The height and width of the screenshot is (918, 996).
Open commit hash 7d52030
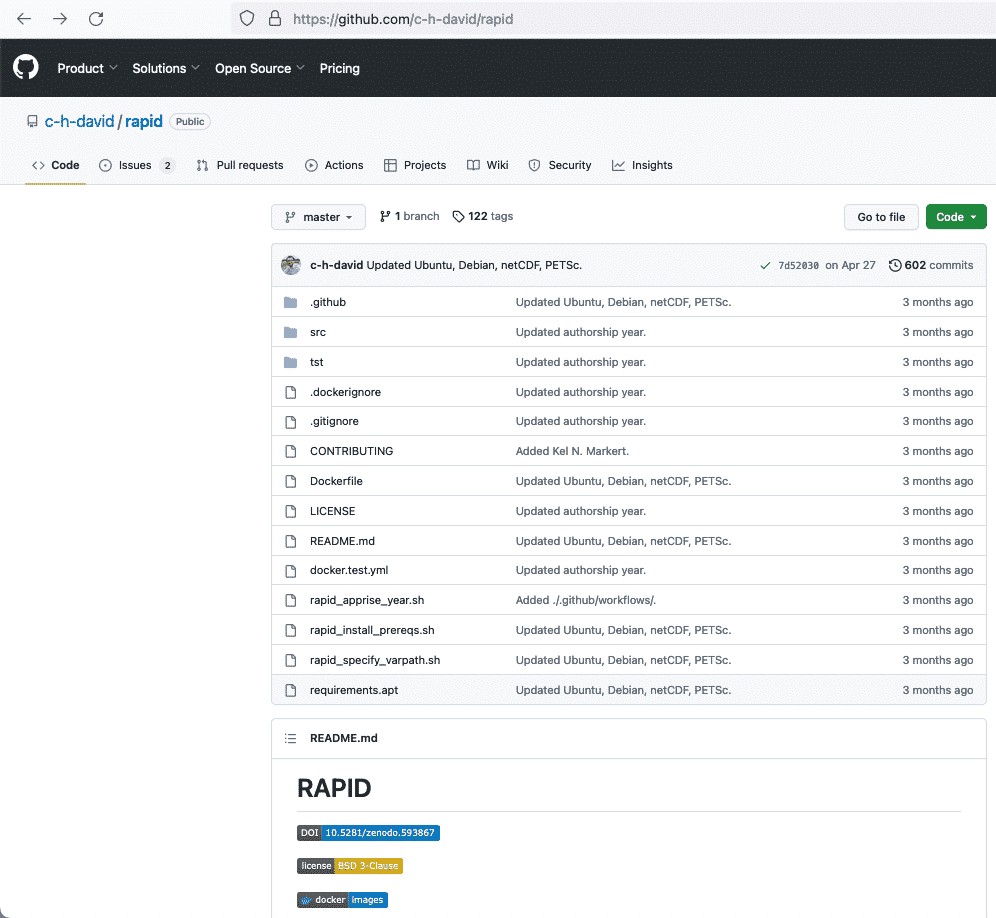798,266
